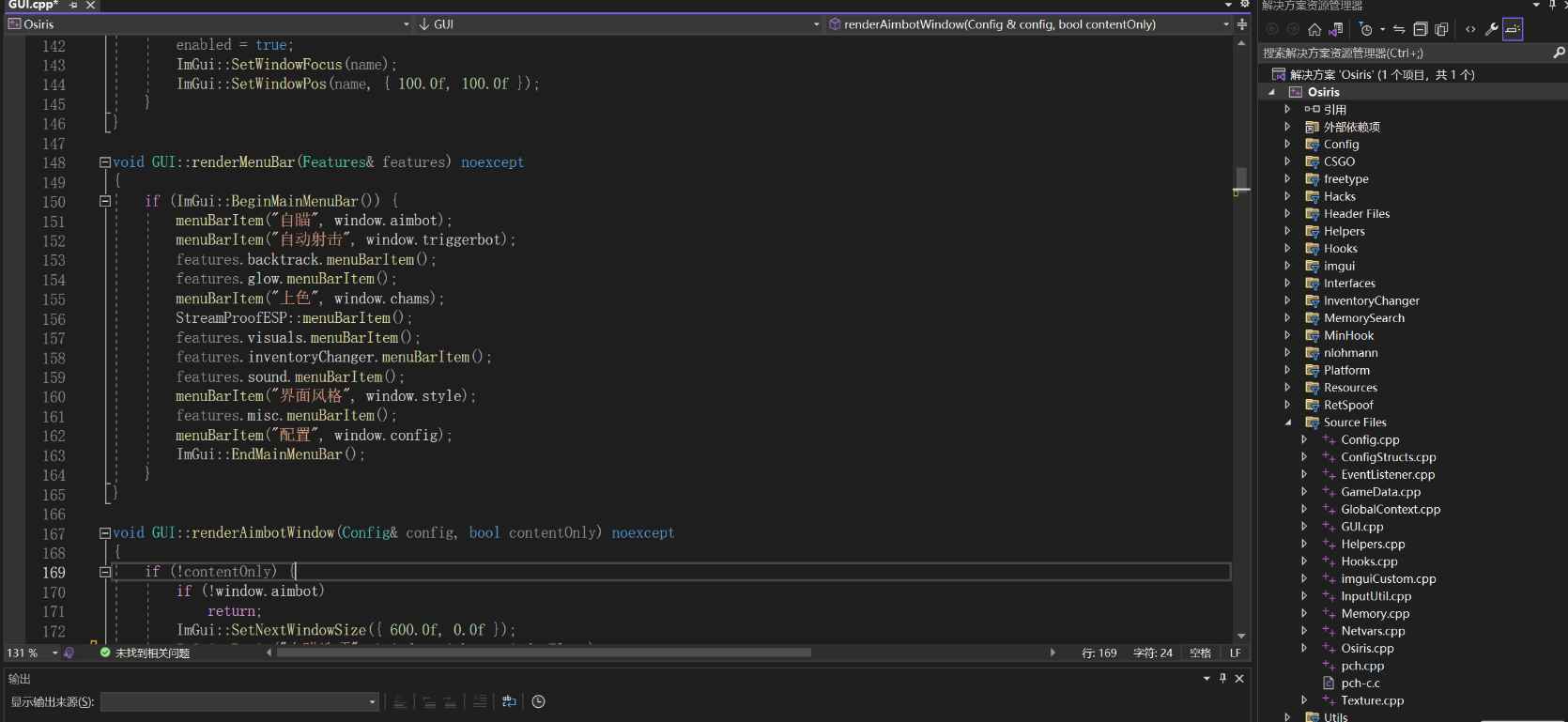This screenshot has width=1568, height=722.
Task: Select the GUI.cpp editor tab
Action: pos(33,6)
